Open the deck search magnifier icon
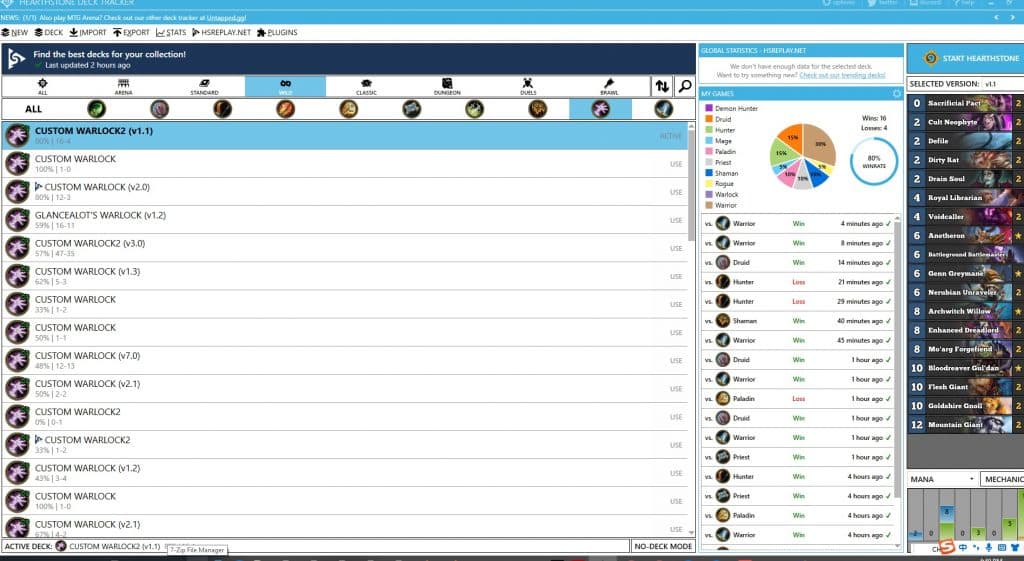The width and height of the screenshot is (1024, 561). (x=684, y=86)
